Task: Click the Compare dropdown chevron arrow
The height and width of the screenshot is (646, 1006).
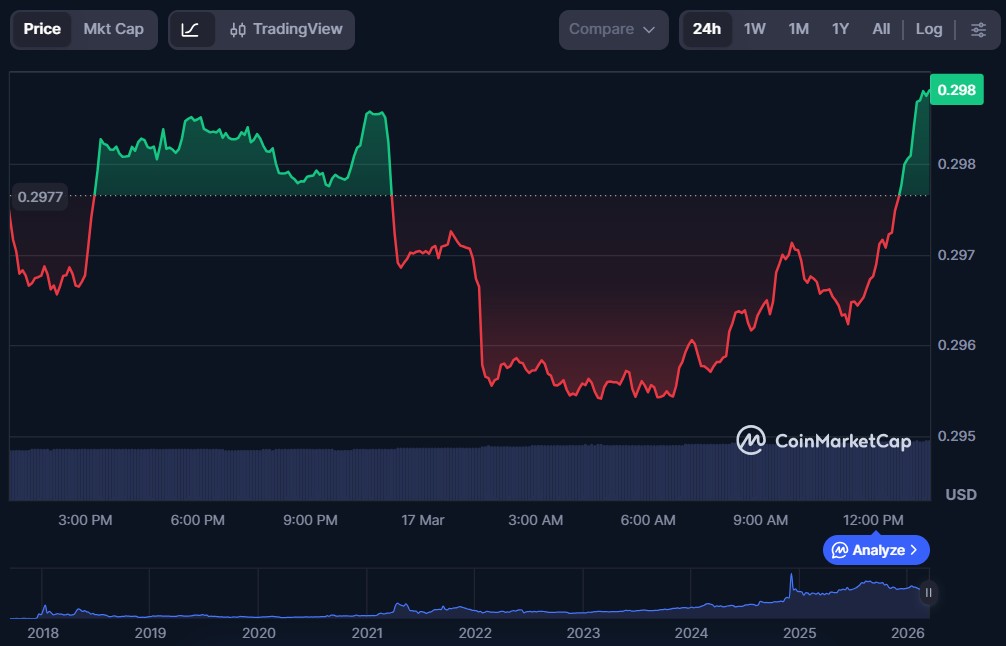Action: pos(649,30)
